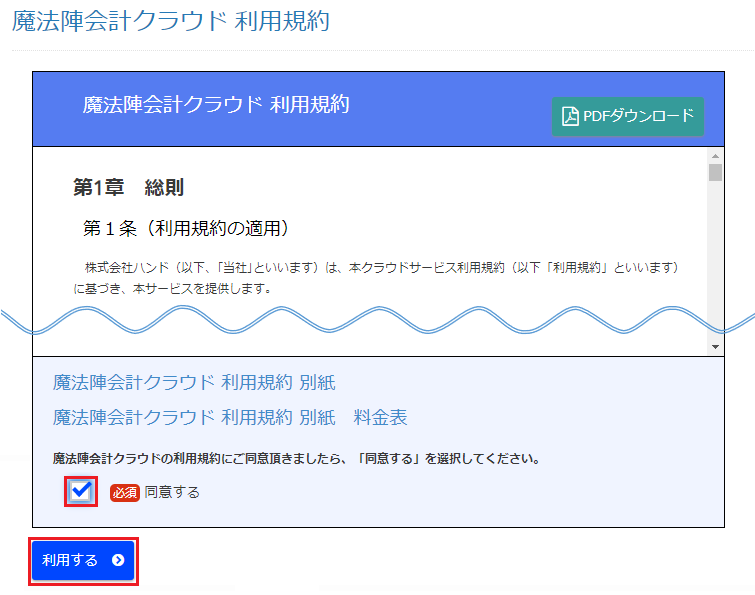Click the blue panel title 魔法陣会計クラウド 利用規約
The height and width of the screenshot is (595, 755).
pos(216,104)
